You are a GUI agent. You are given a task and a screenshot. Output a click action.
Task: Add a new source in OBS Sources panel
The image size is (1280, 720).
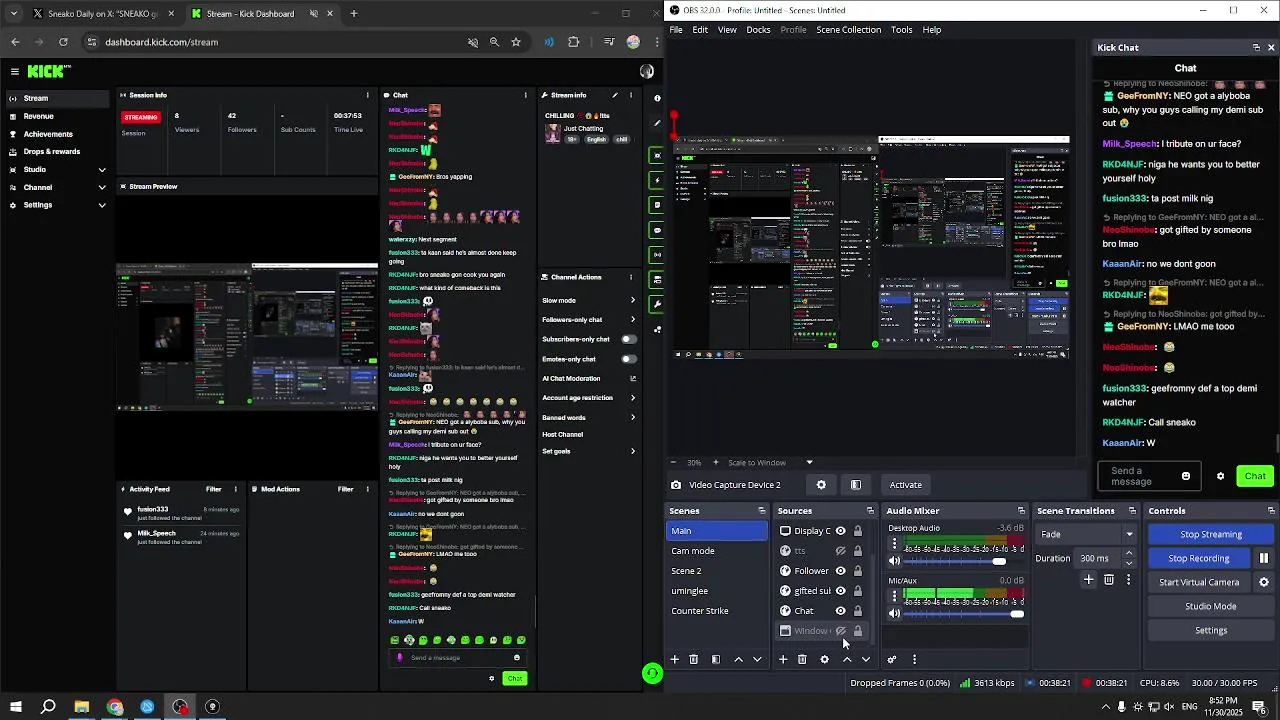pyautogui.click(x=783, y=659)
